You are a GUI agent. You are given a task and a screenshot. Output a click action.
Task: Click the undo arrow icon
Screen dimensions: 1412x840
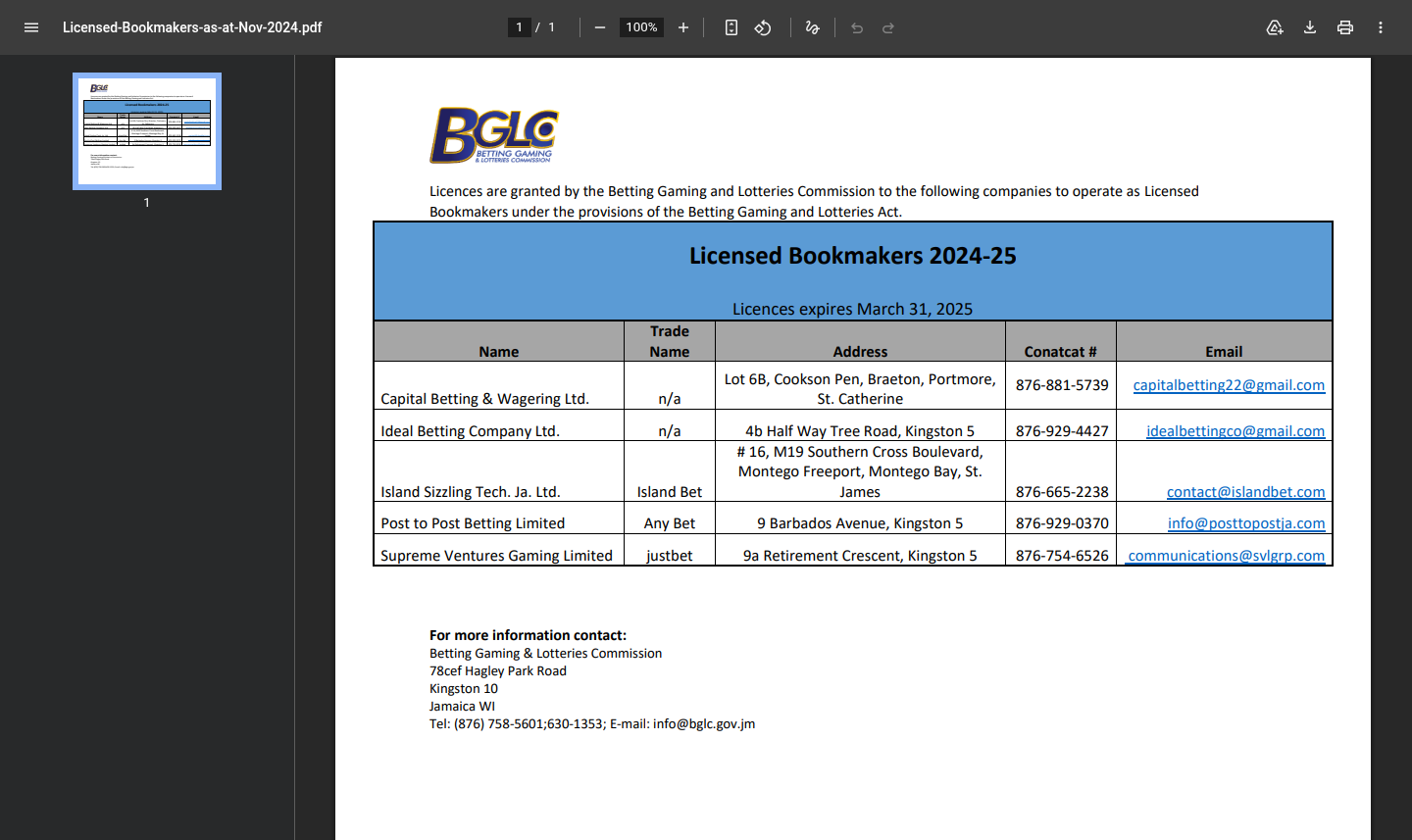[x=857, y=27]
